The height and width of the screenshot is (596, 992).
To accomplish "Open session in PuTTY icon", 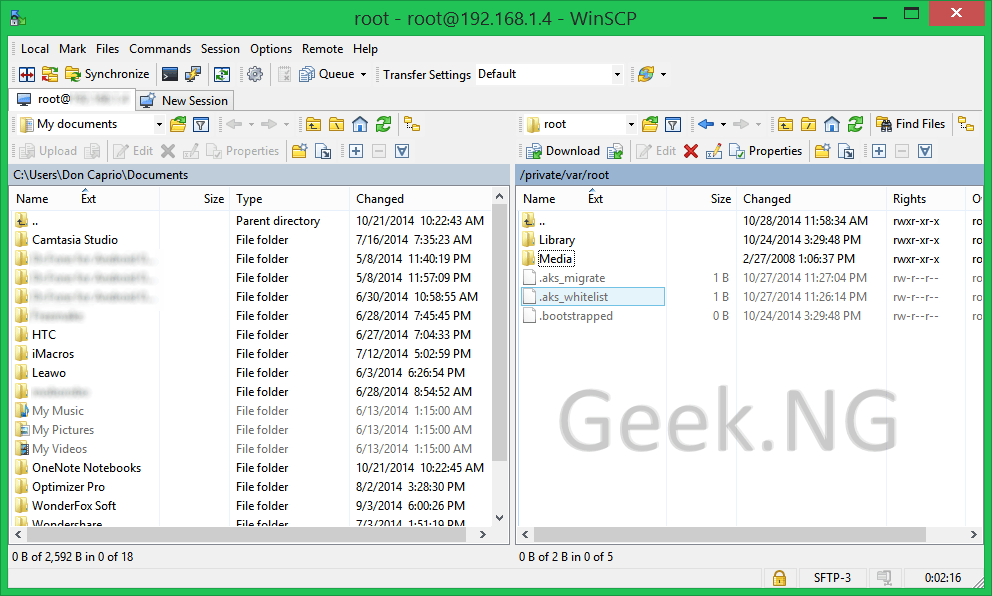I will 193,75.
